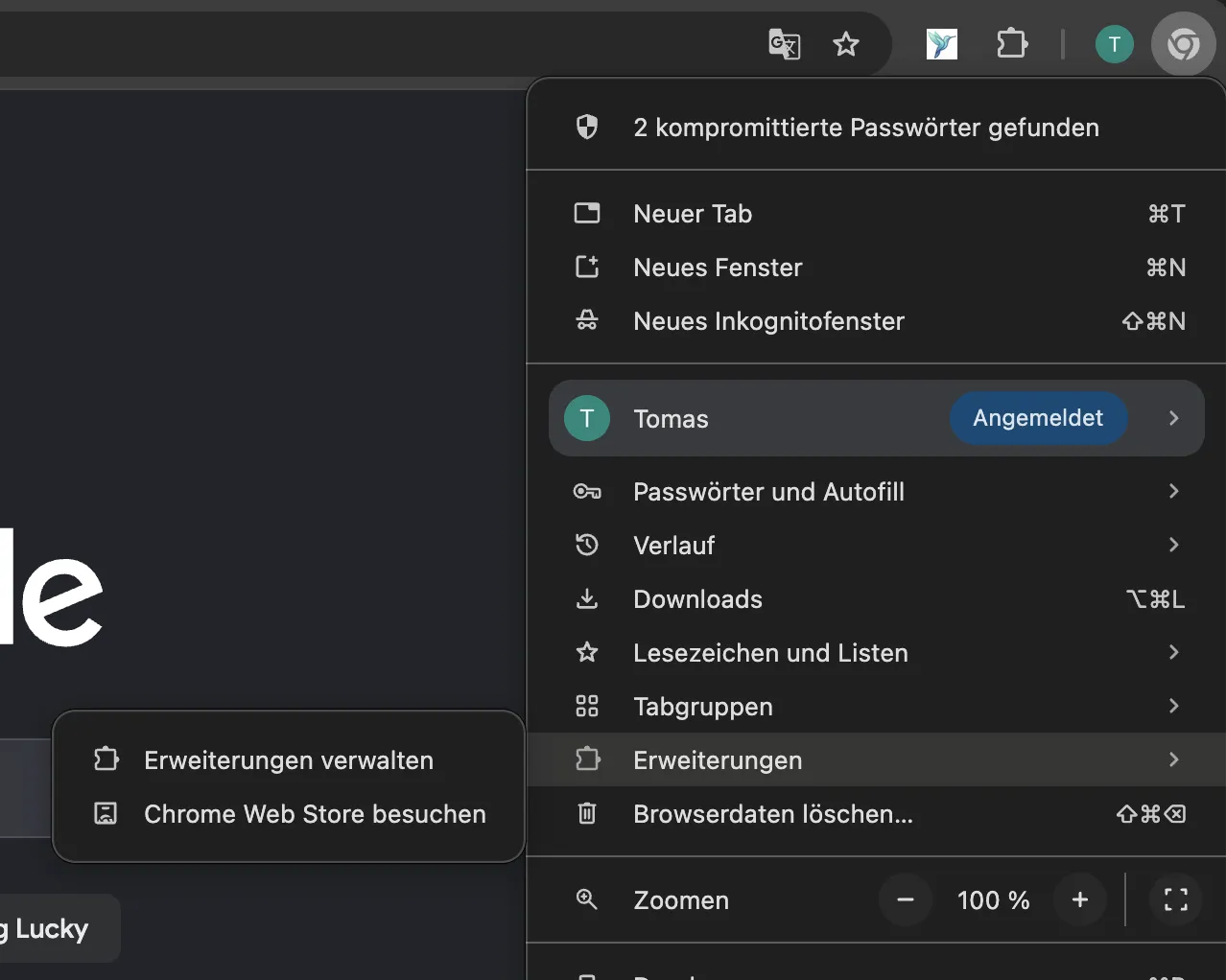Open Neues Inkognitofenster
This screenshot has width=1226, height=980.
coord(876,321)
